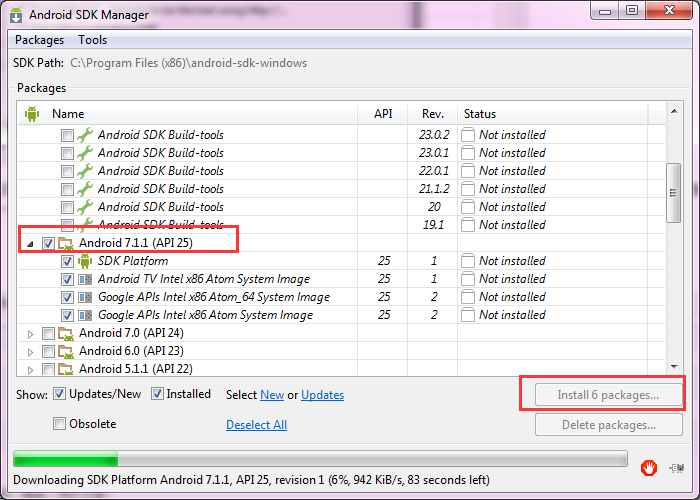Uncheck the Android 7.1.1 (API 25) checkbox
Viewport: 700px width, 500px height.
click(x=48, y=243)
